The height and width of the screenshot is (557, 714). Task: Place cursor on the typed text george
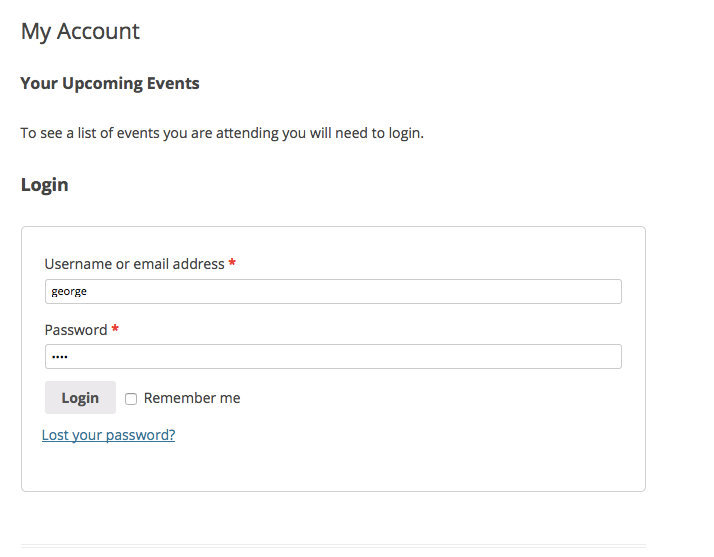[69, 292]
